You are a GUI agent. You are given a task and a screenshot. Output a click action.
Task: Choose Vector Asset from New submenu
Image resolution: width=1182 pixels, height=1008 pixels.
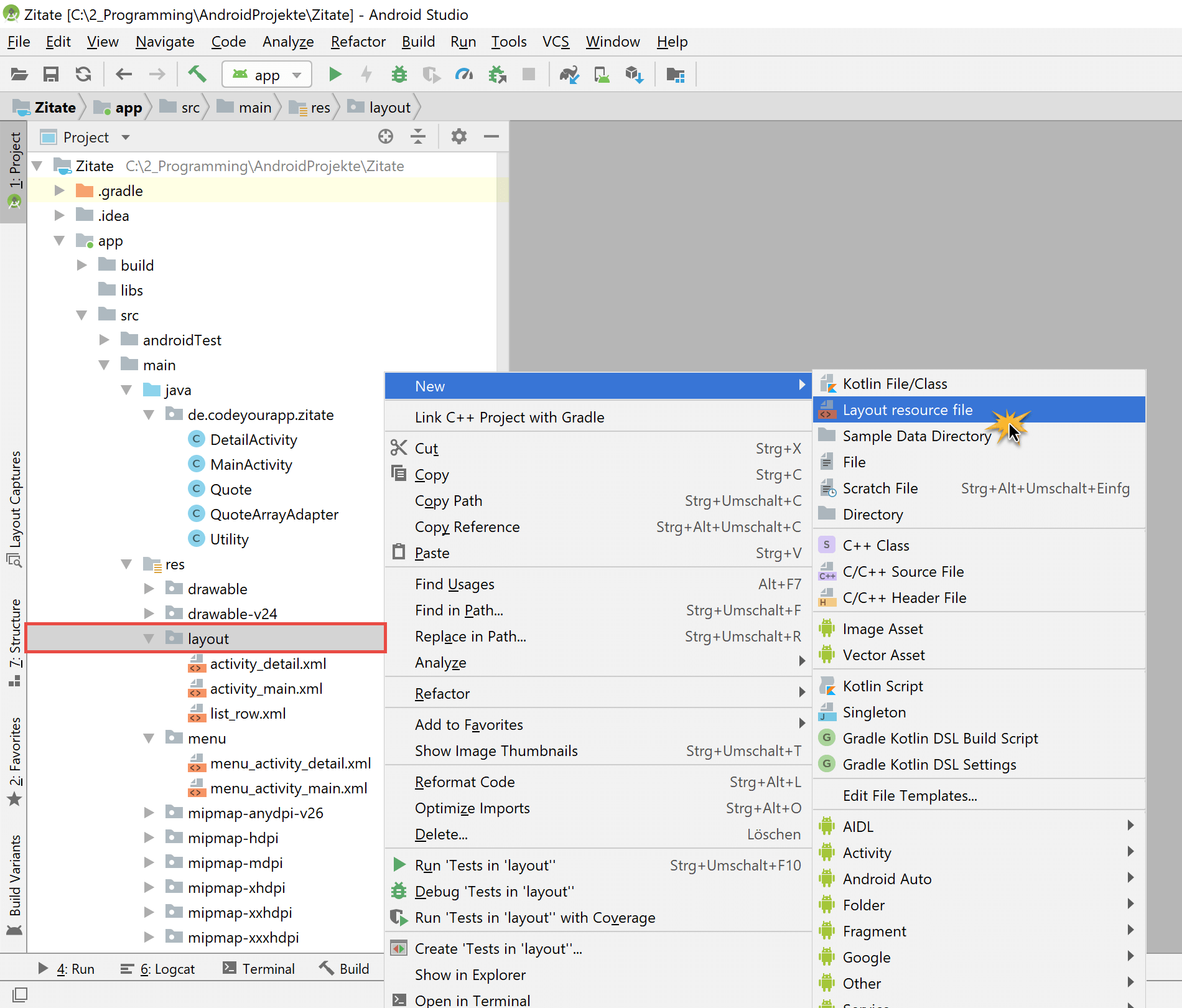979,655
